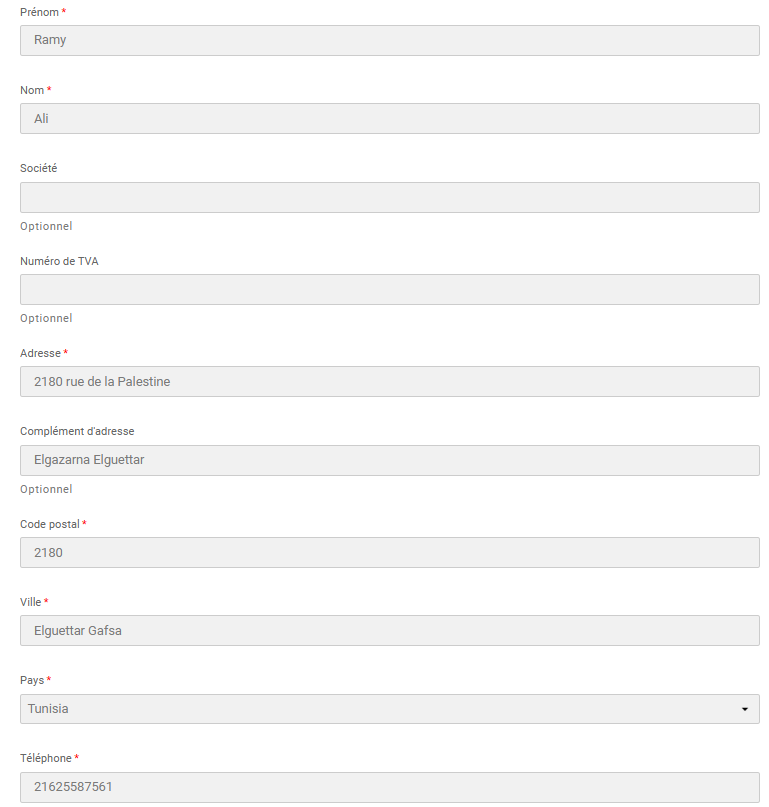The image size is (769, 807).
Task: Select the empty Numéro de TVA field
Action: tap(389, 289)
